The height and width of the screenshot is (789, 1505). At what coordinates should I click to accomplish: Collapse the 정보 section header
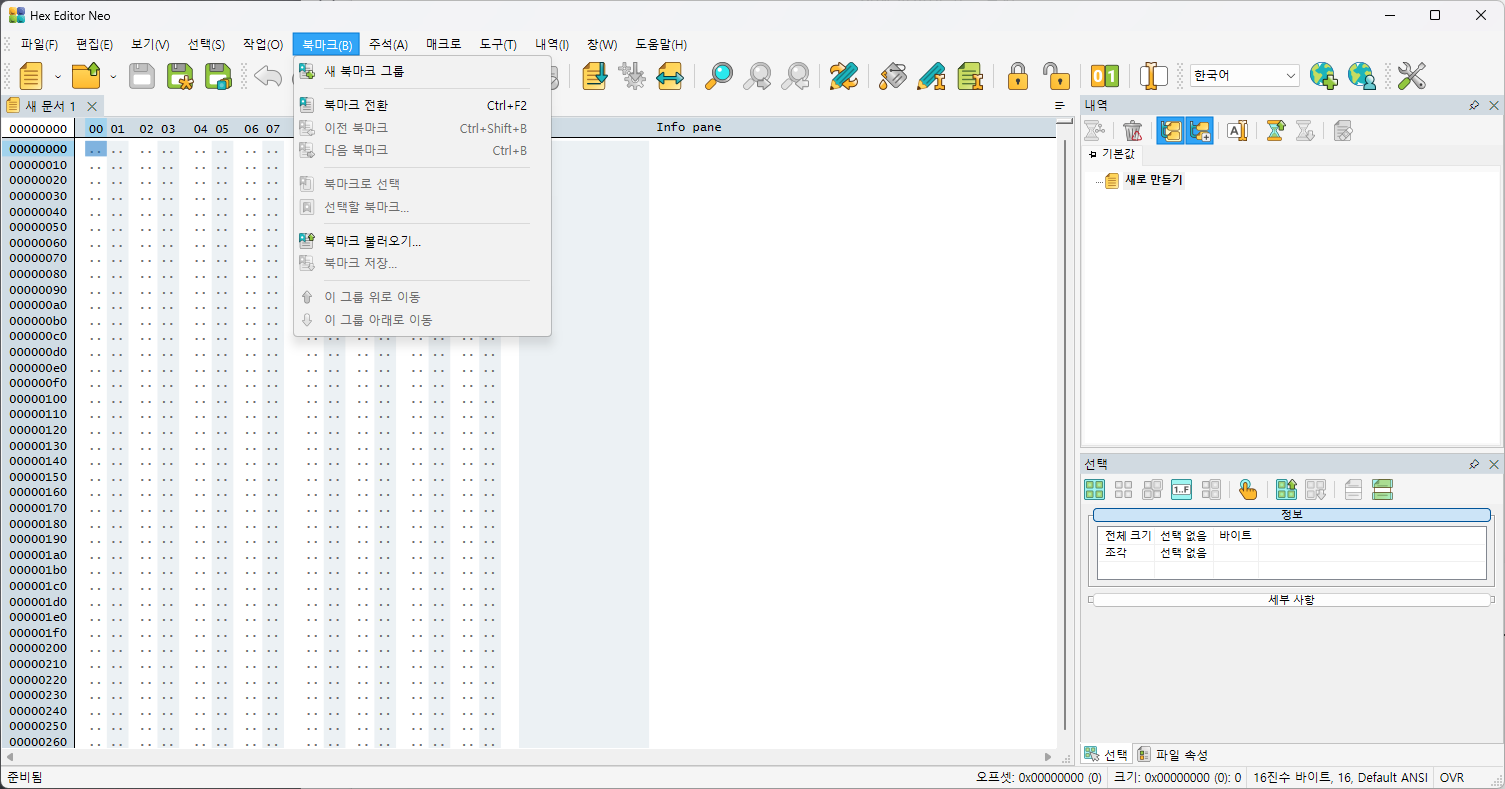(1292, 515)
